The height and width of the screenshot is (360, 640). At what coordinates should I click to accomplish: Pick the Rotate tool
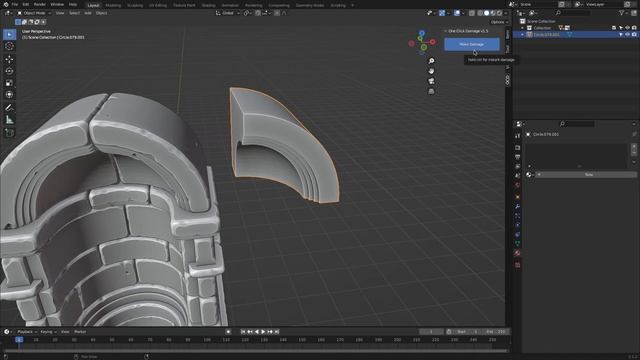9,71
